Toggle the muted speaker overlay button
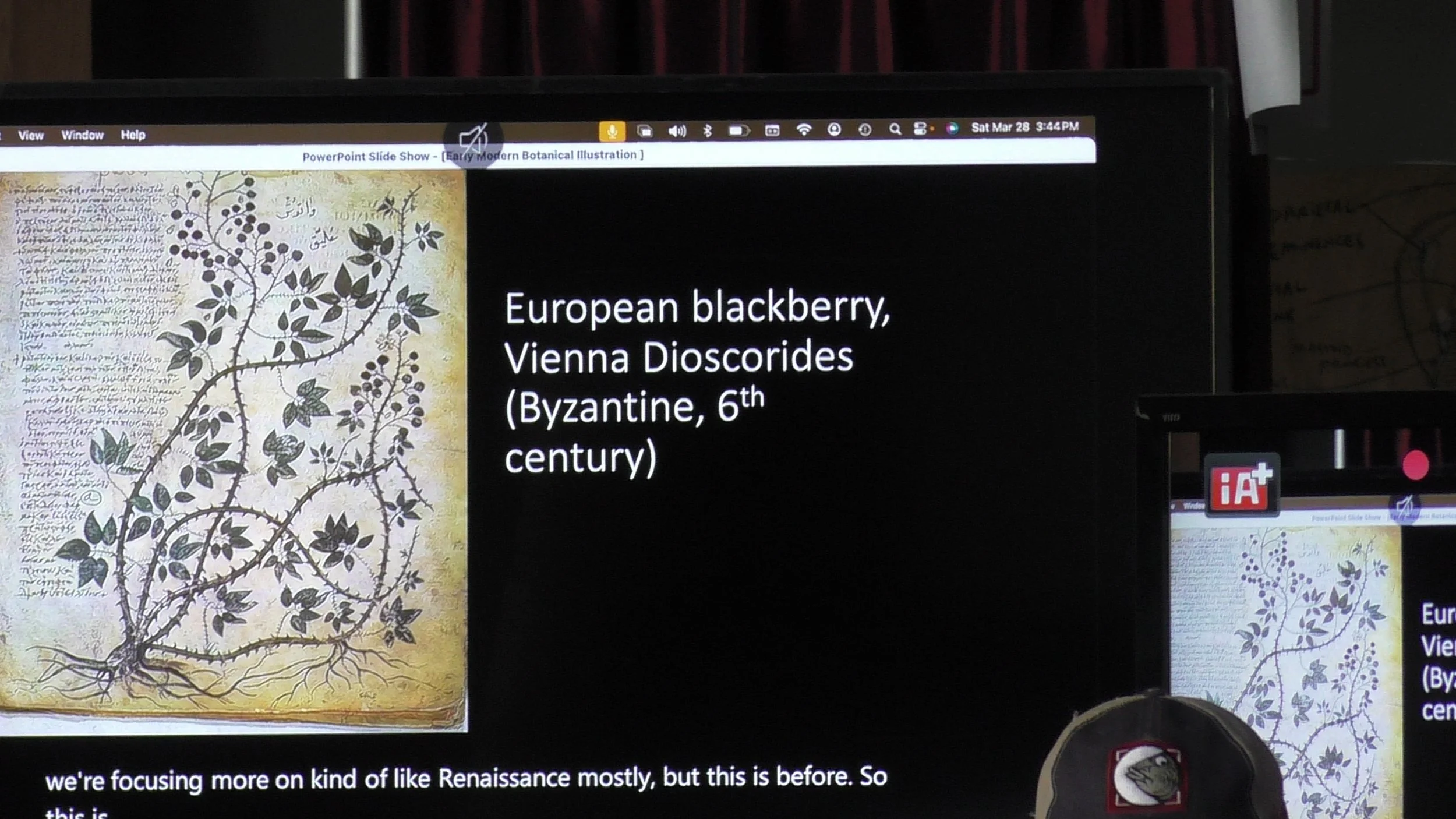The width and height of the screenshot is (1456, 819). point(473,140)
